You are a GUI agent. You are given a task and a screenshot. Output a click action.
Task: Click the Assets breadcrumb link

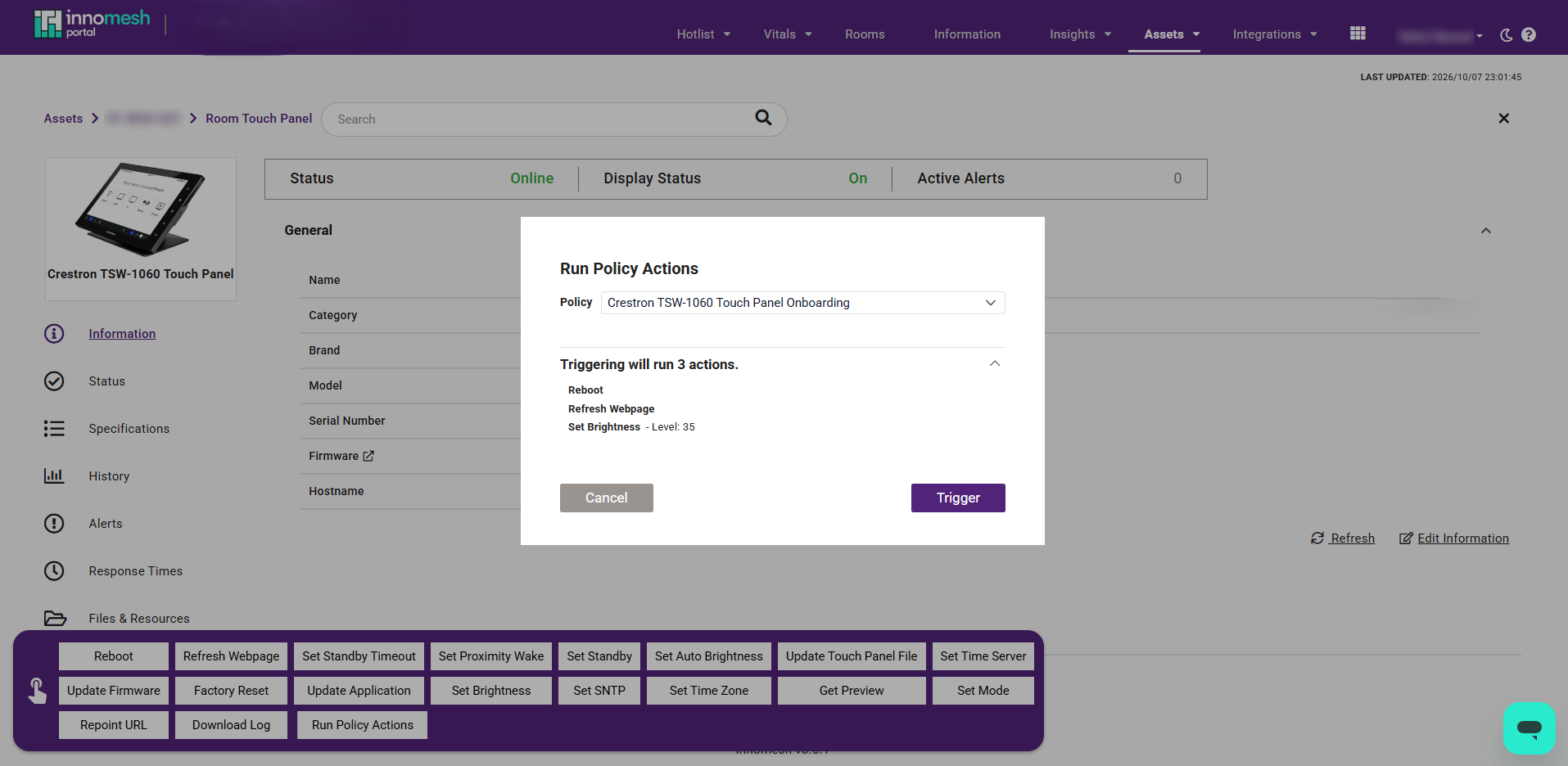(x=63, y=119)
